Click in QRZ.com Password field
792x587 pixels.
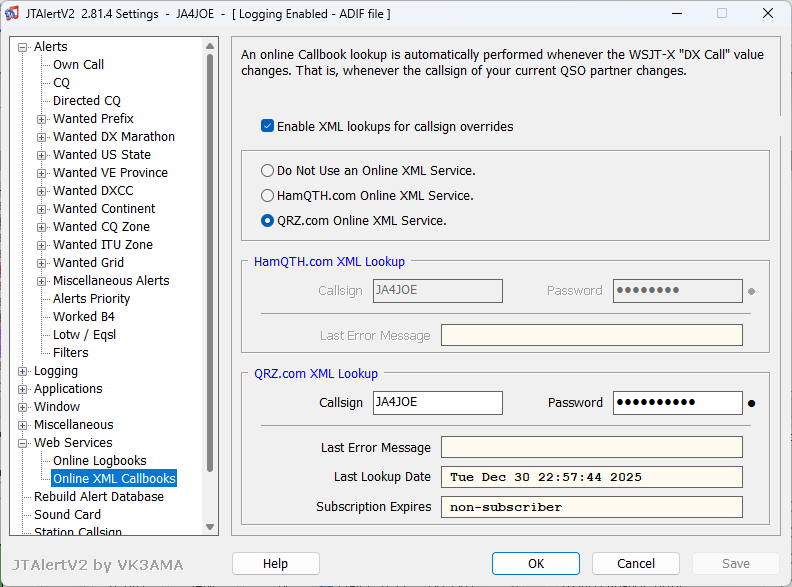point(678,403)
